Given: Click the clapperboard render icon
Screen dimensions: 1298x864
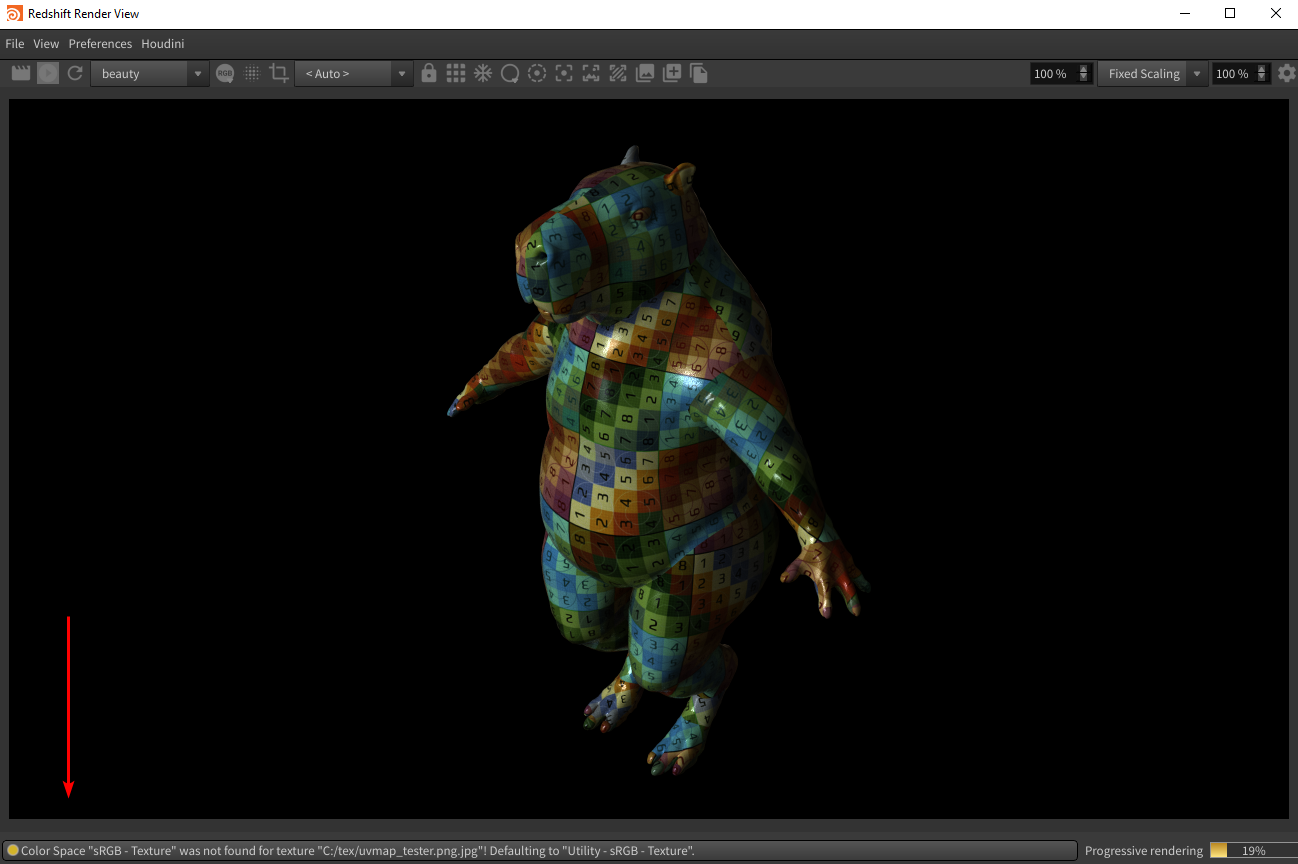Looking at the screenshot, I should 20,73.
